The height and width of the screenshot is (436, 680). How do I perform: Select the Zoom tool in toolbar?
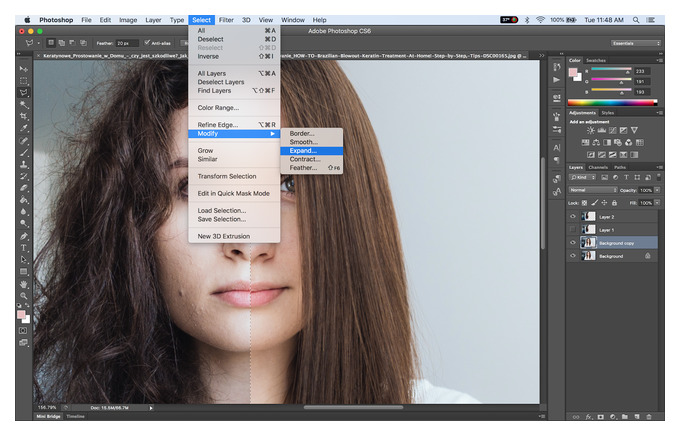coord(24,296)
